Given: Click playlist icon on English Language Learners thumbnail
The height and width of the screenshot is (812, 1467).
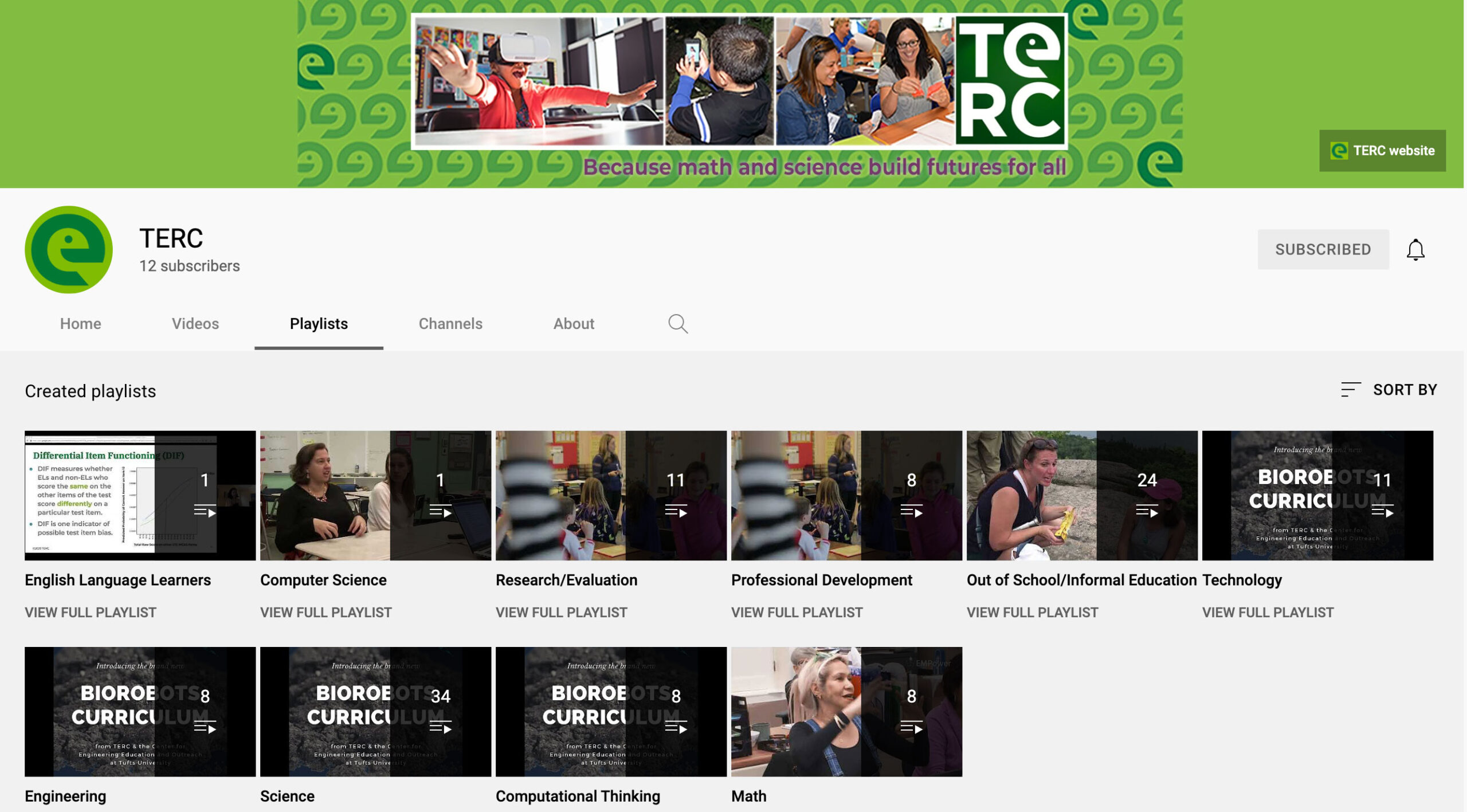Looking at the screenshot, I should 205,511.
